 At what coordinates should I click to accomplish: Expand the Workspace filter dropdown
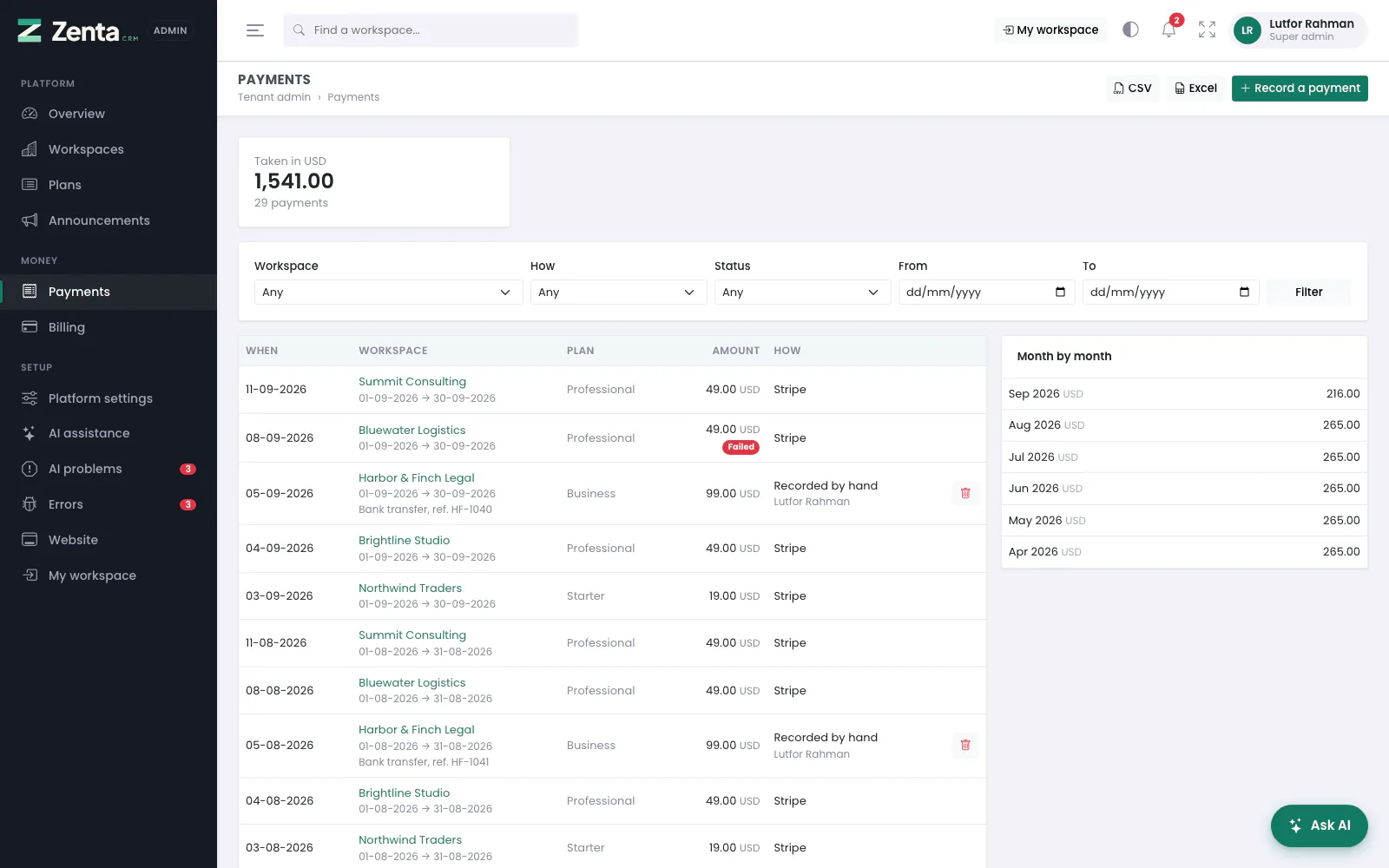tap(388, 292)
